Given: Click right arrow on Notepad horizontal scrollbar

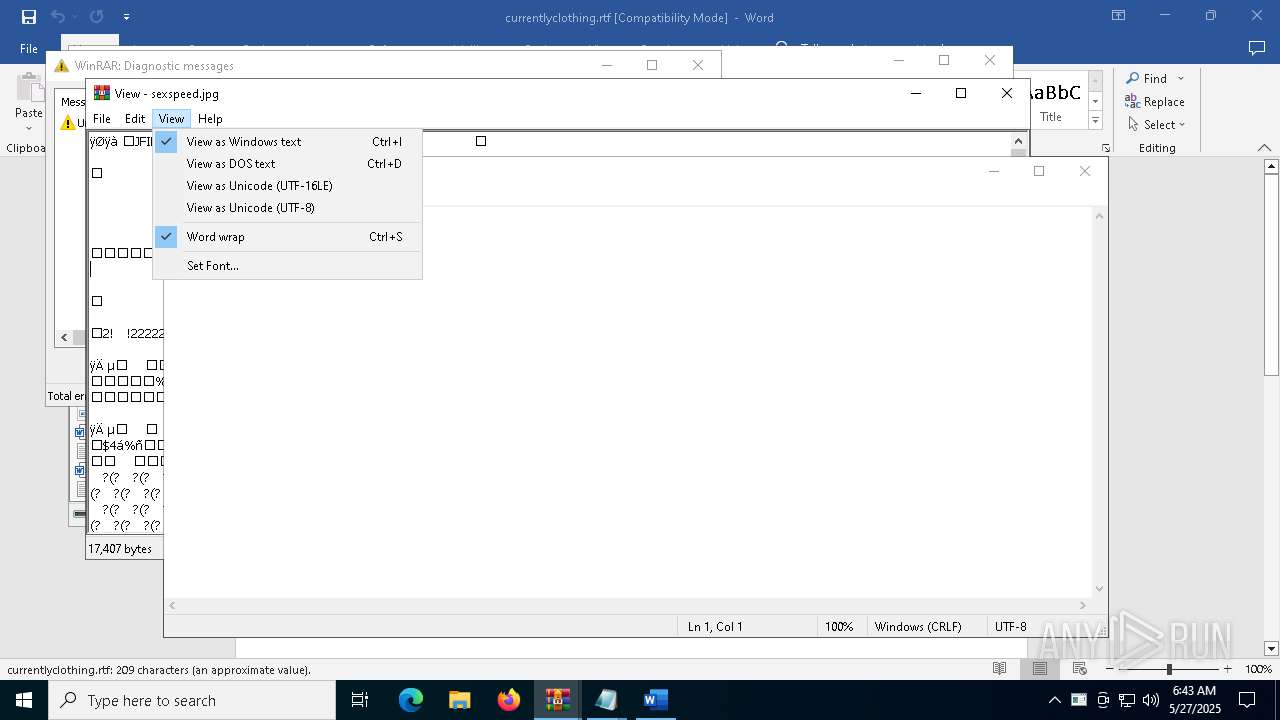Looking at the screenshot, I should pos(1083,605).
